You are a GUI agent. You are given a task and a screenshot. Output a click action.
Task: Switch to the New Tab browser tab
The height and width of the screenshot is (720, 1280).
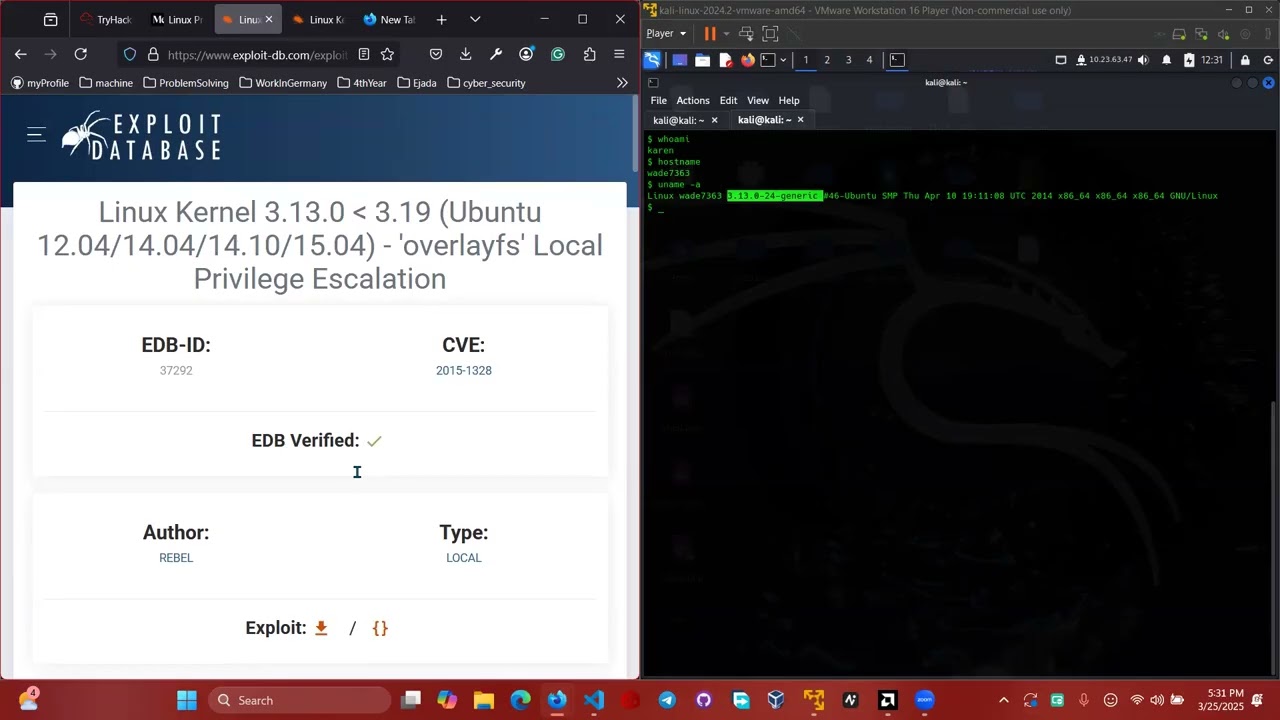389,19
